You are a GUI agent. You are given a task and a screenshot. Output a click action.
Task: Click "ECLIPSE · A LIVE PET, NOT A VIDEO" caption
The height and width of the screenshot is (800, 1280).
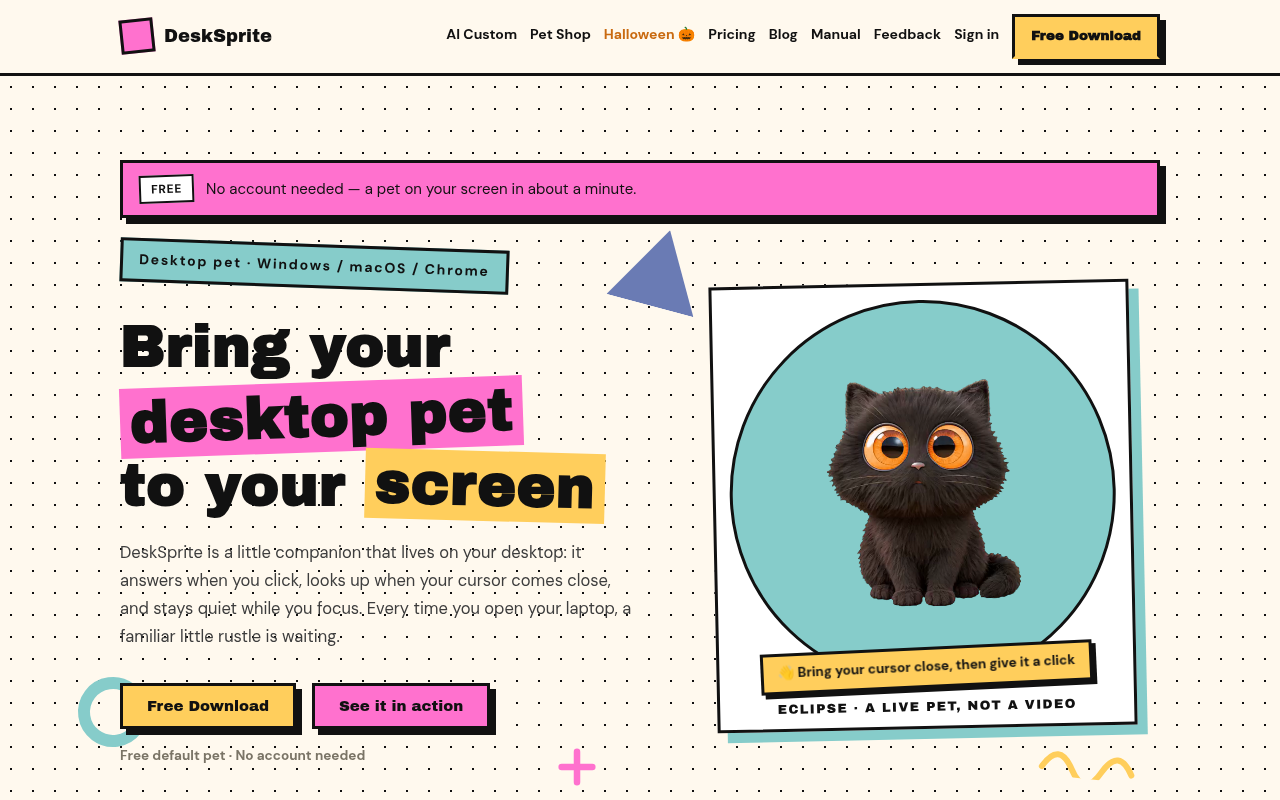tap(927, 706)
